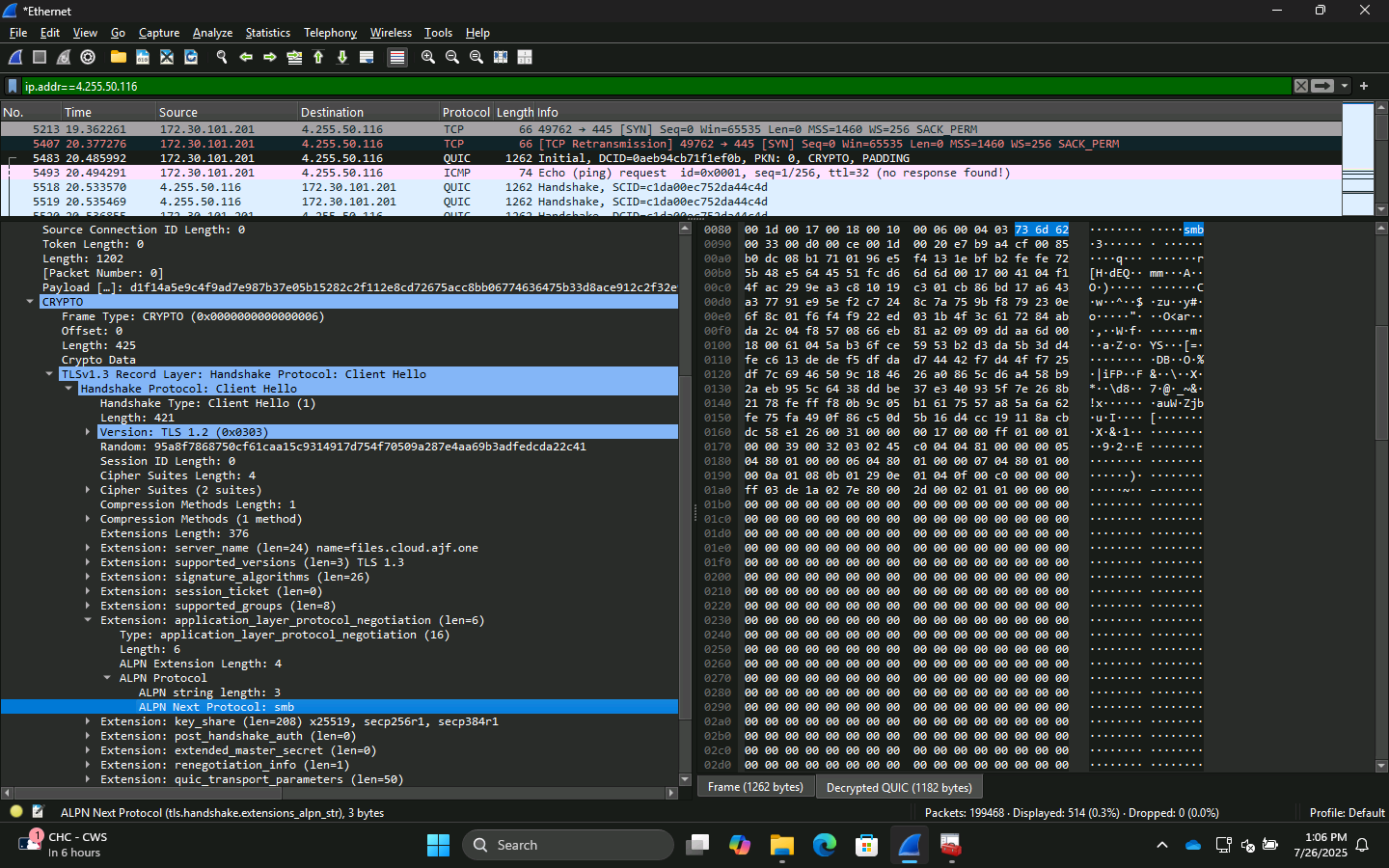Open the display filter history dropdown
Image resolution: width=1389 pixels, height=868 pixels.
point(1344,86)
